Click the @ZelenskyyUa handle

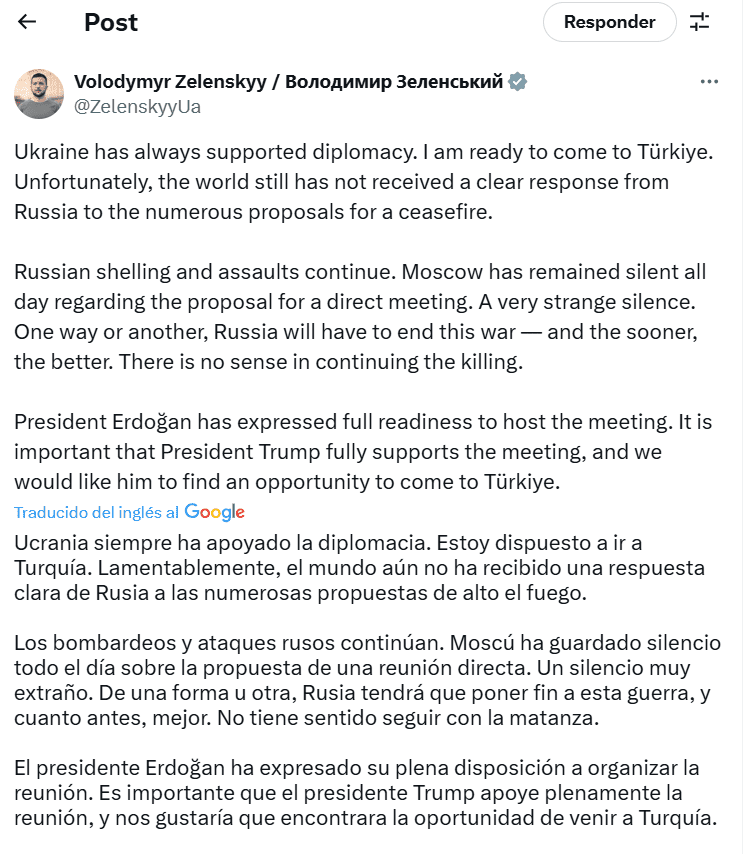pyautogui.click(x=137, y=106)
